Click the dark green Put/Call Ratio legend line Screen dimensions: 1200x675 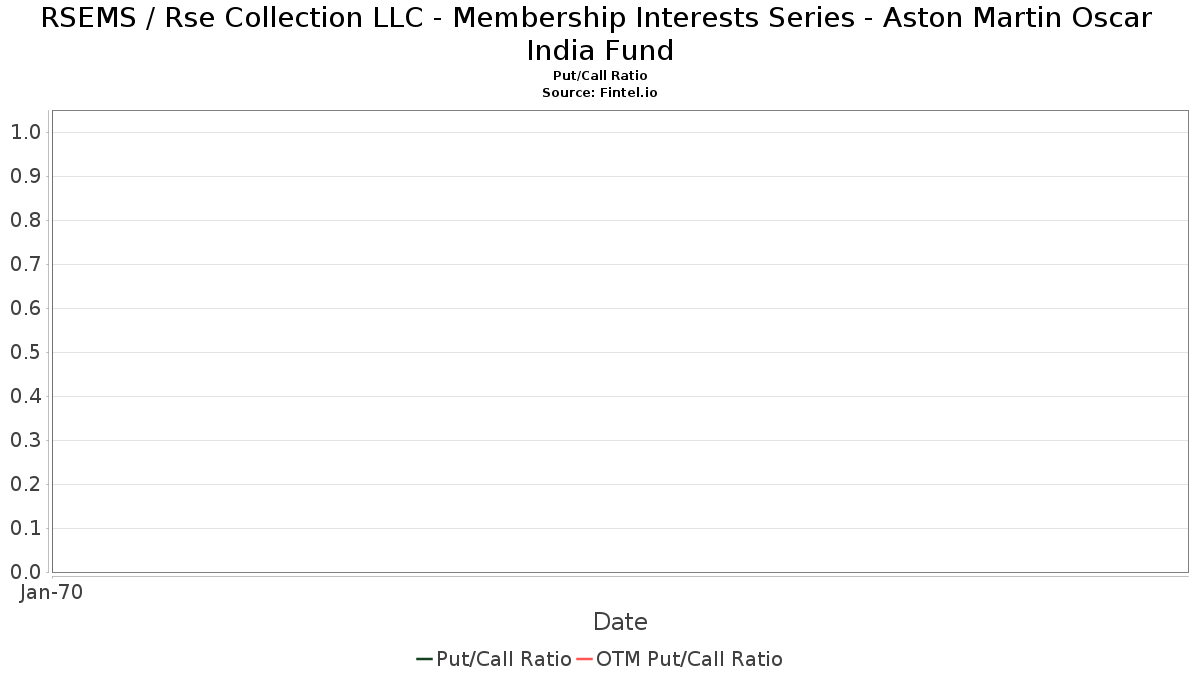(424, 659)
